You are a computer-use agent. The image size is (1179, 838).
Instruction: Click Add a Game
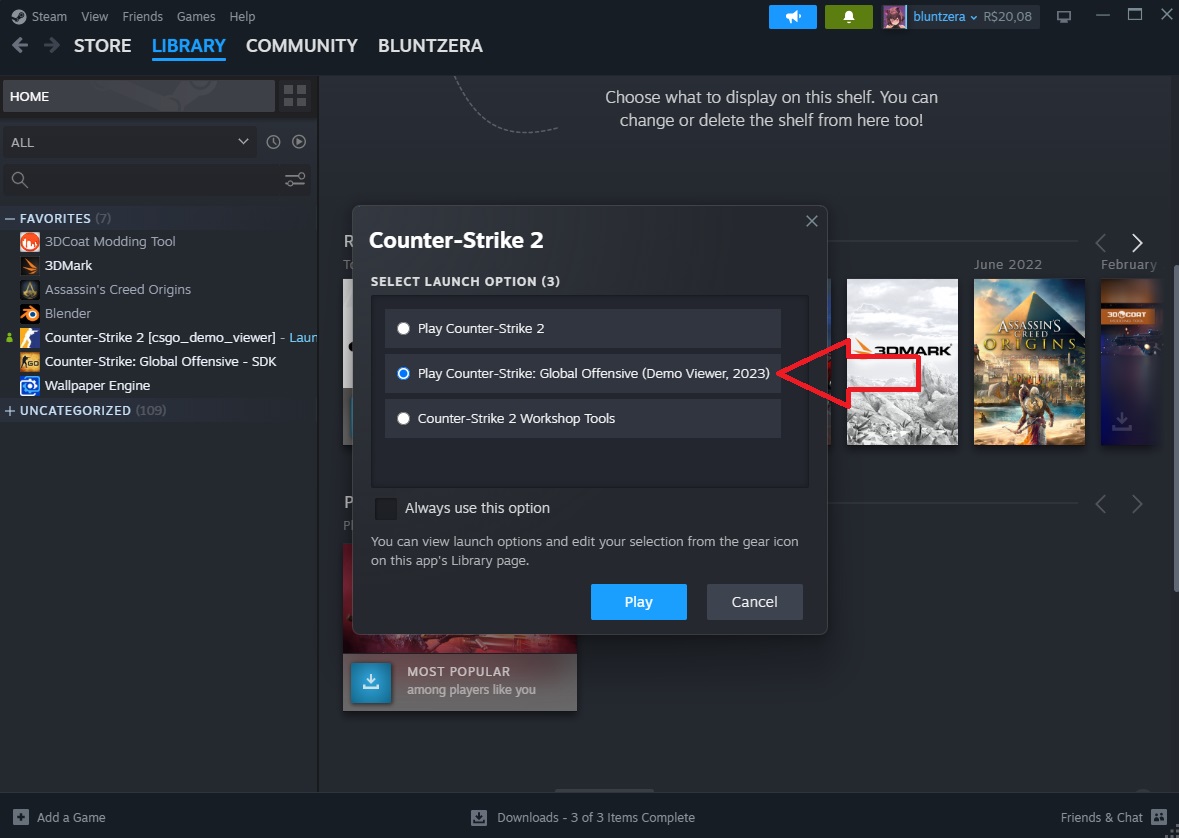click(59, 818)
